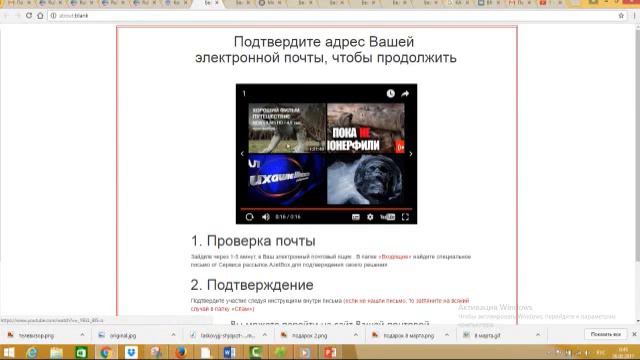Image resolution: width=640 pixels, height=360 pixels.
Task: Click the «Спам» folder red text
Action: (242, 309)
